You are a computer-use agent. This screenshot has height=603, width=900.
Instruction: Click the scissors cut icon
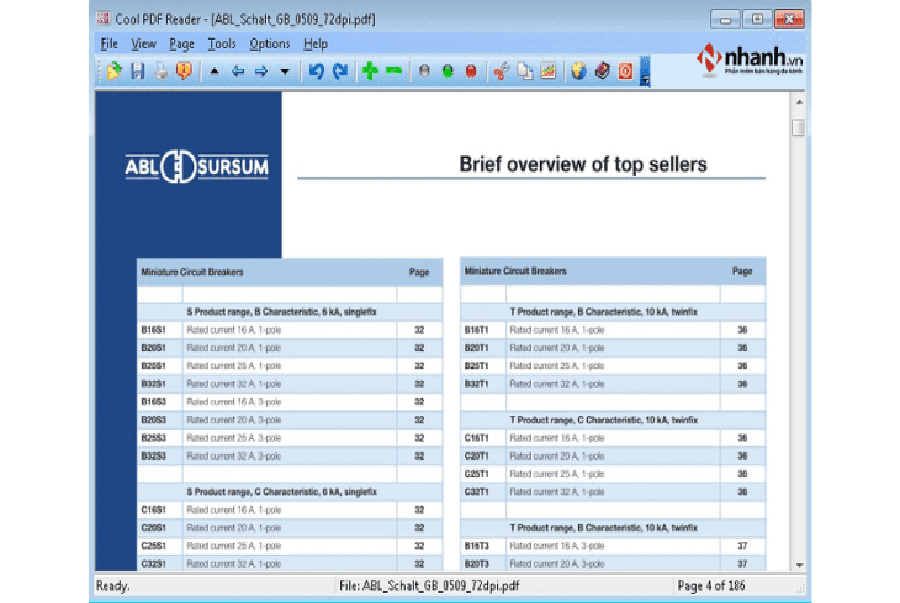501,72
